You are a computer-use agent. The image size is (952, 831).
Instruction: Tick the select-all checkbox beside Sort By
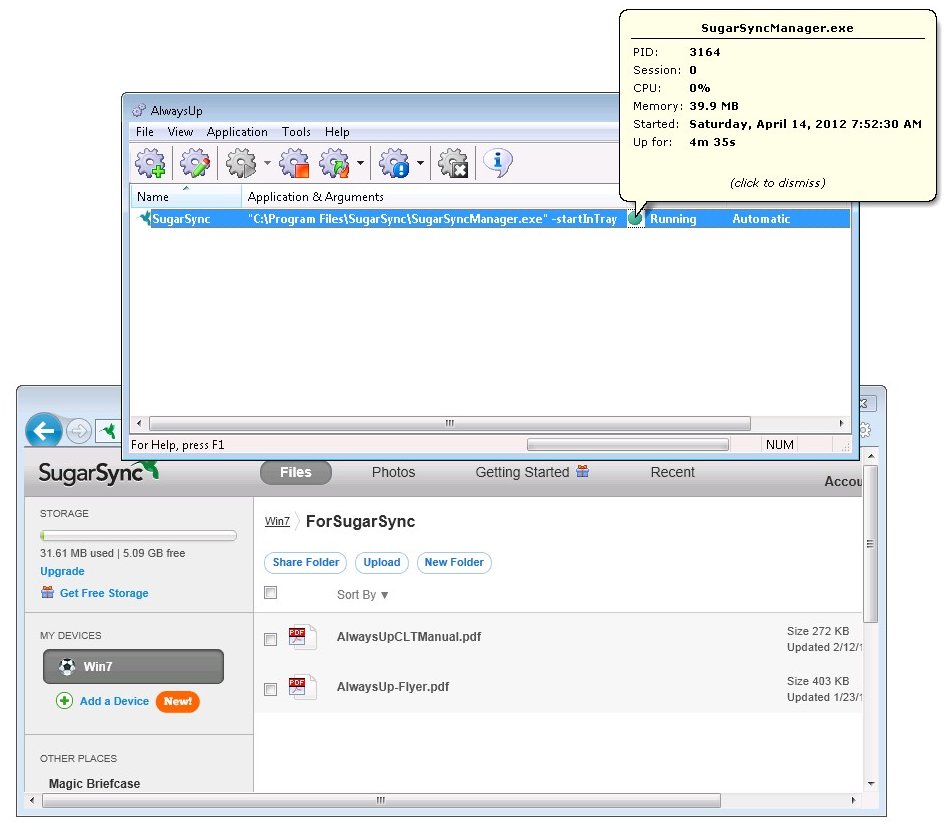pyautogui.click(x=271, y=592)
